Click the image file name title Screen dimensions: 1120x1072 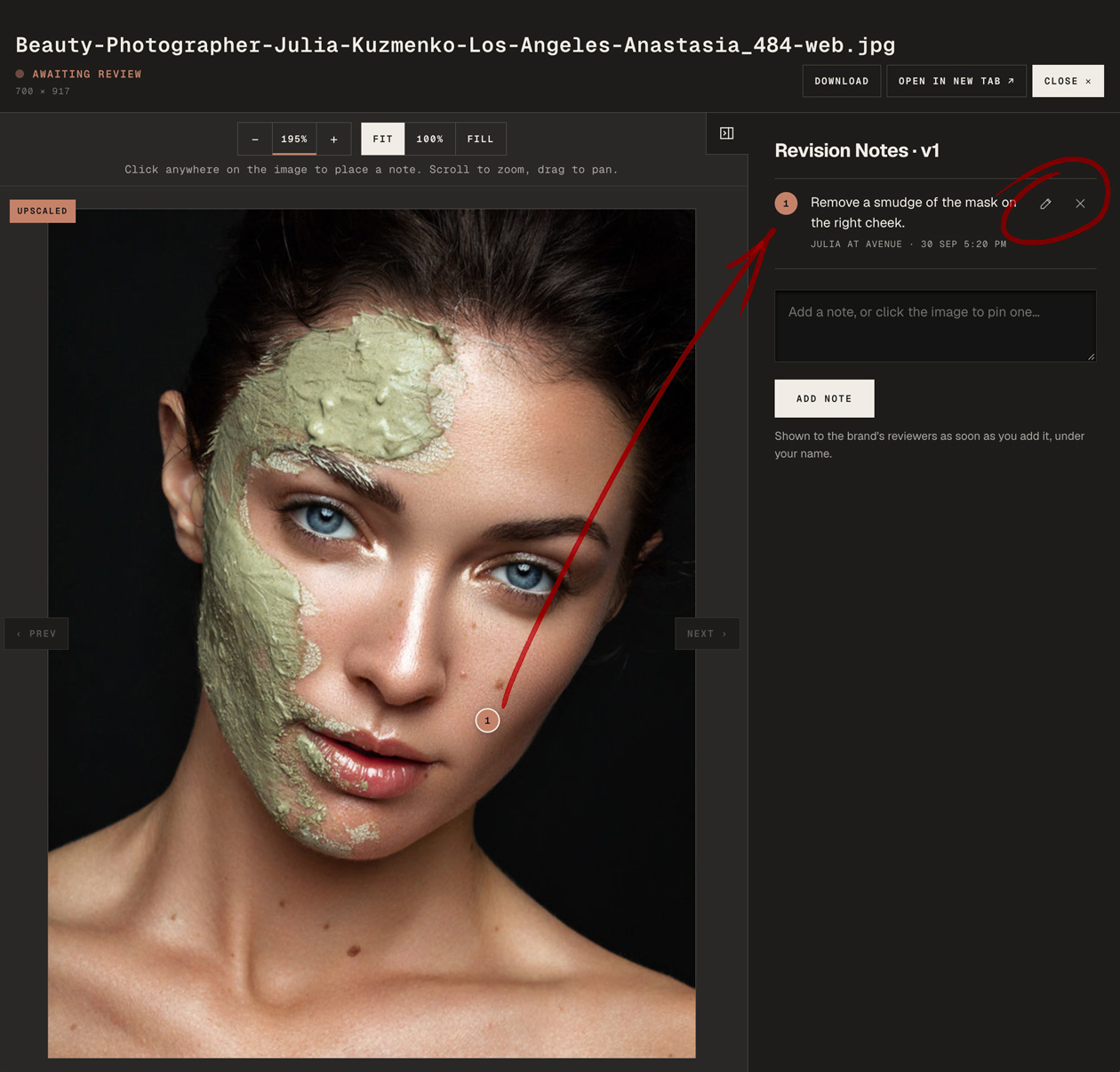point(455,44)
